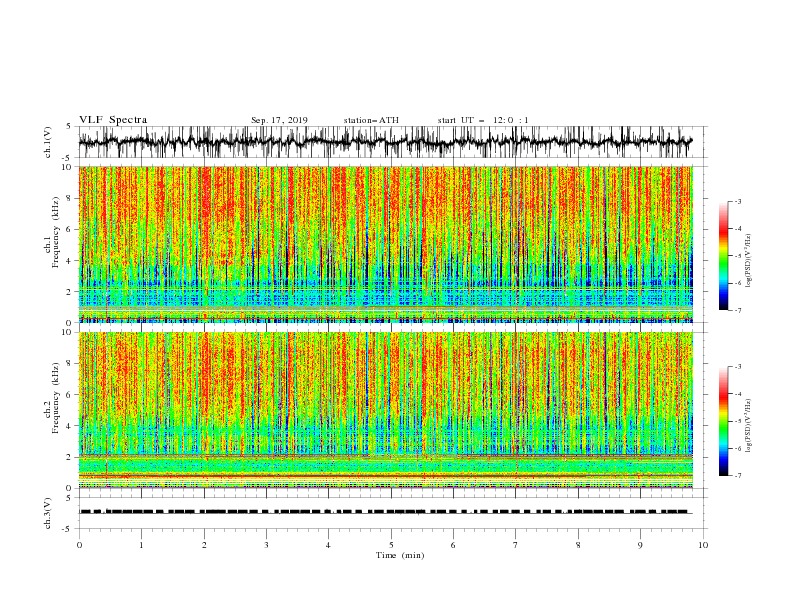Click time axis tick label "6"
This screenshot has height=612, width=792.
(x=453, y=545)
